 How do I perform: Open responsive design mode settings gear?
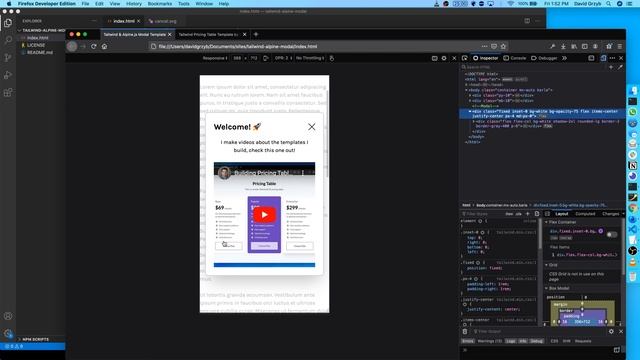tap(444, 58)
